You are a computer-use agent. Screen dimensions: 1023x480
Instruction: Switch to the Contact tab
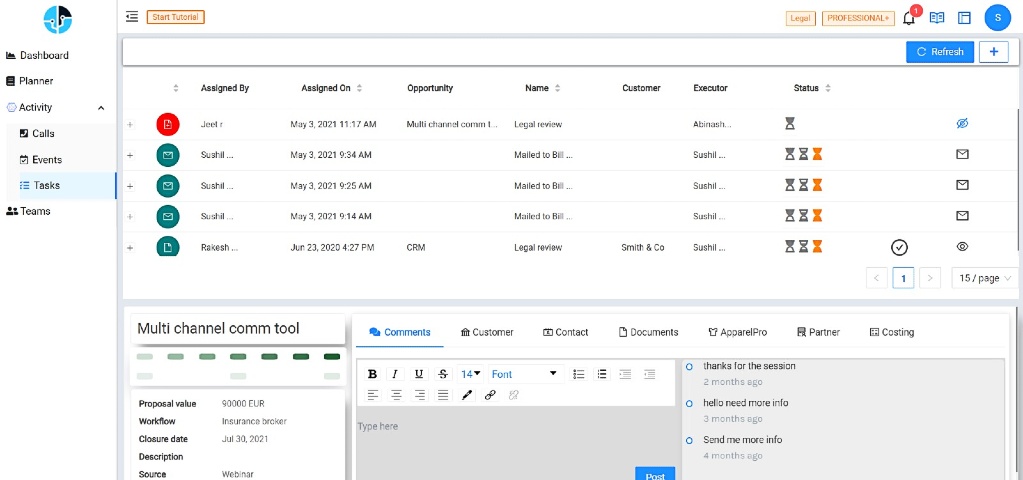(x=566, y=332)
